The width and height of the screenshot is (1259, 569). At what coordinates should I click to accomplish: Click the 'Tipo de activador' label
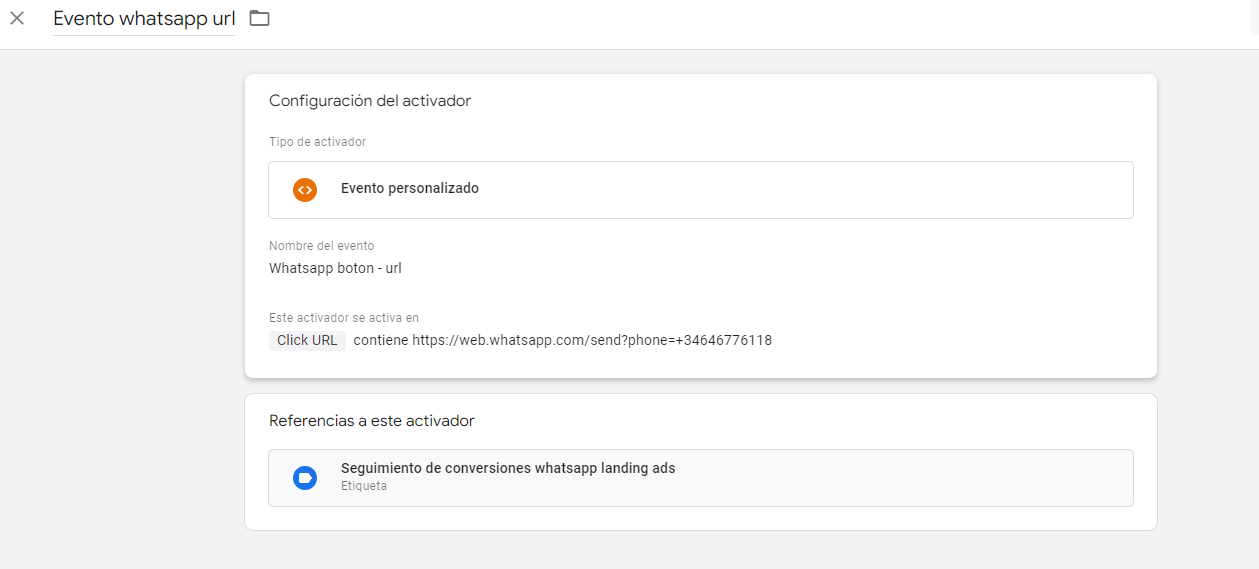coord(317,142)
